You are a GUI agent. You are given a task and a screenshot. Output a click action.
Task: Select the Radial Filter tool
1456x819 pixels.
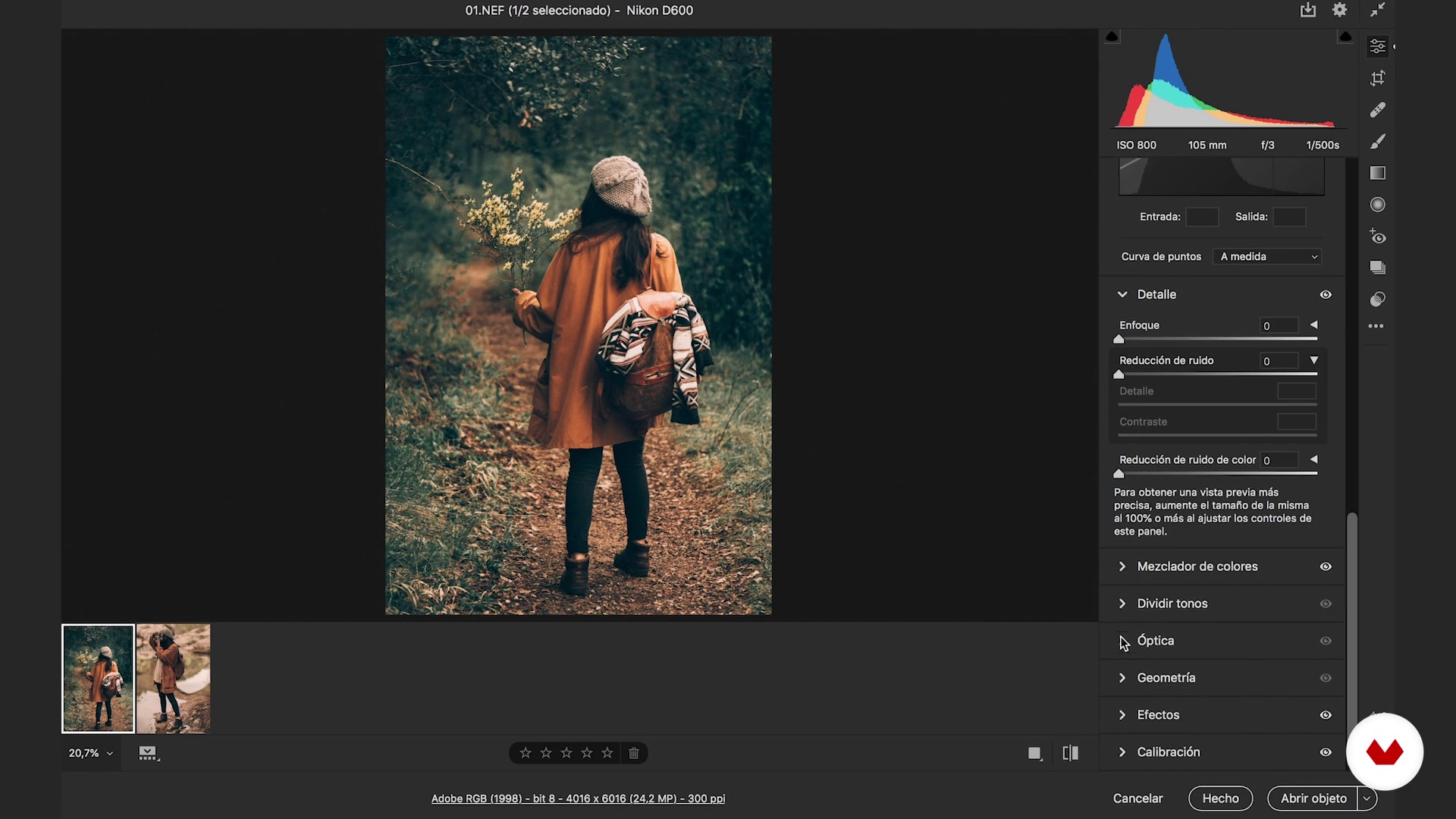coord(1377,205)
